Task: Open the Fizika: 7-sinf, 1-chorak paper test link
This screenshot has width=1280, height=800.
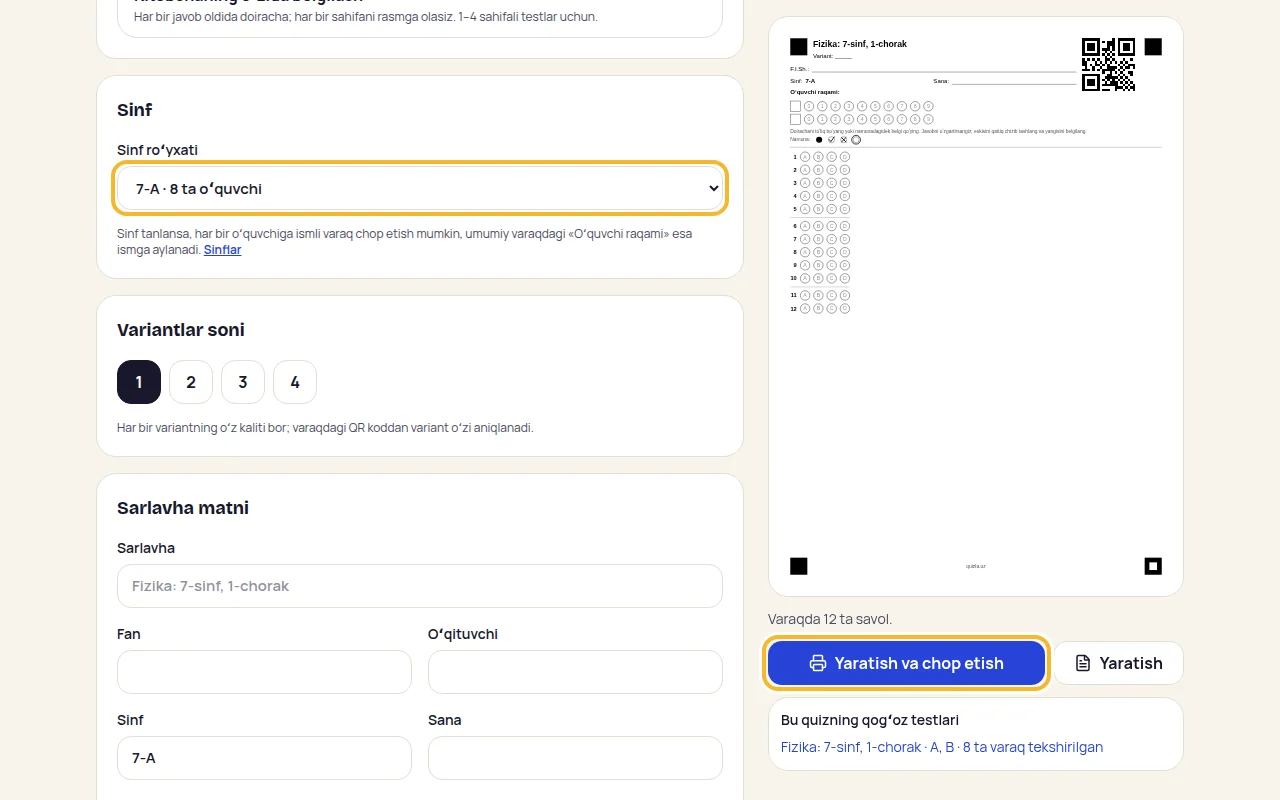Action: click(942, 747)
